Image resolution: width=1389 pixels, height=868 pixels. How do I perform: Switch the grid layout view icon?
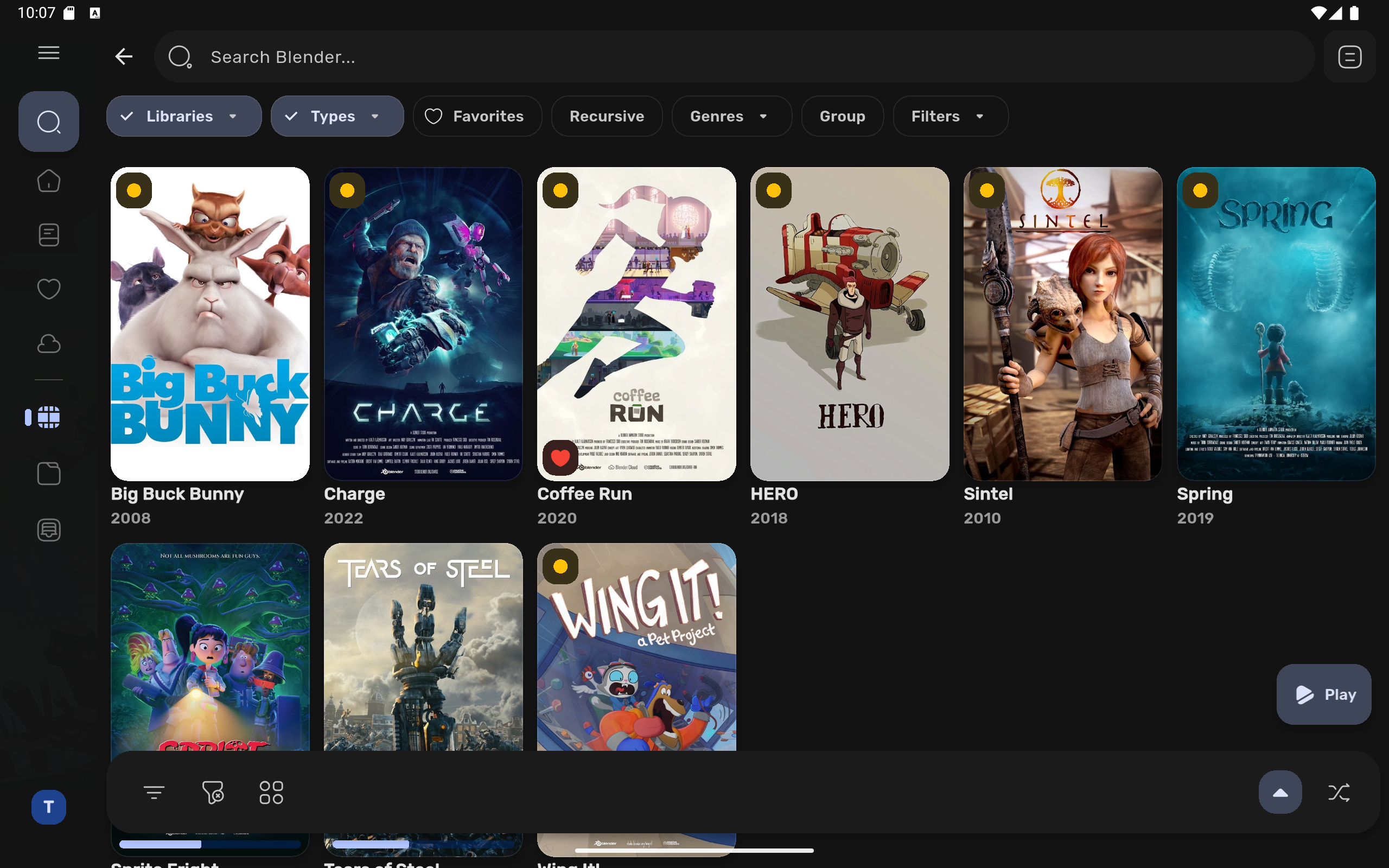point(271,792)
